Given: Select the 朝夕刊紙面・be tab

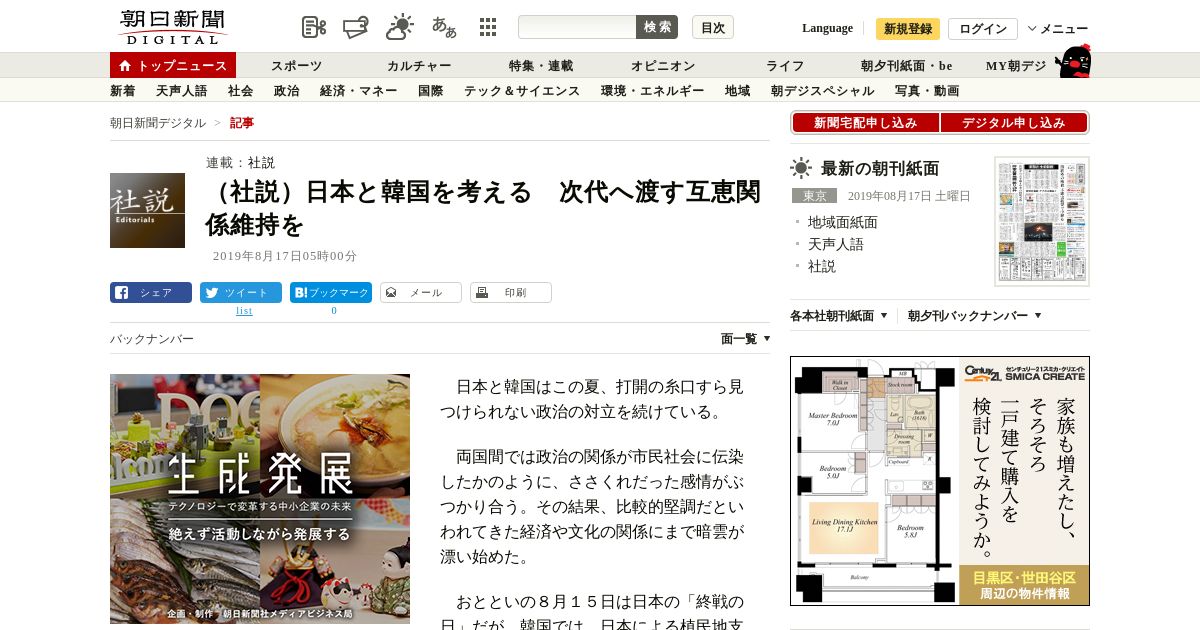Looking at the screenshot, I should (x=907, y=66).
